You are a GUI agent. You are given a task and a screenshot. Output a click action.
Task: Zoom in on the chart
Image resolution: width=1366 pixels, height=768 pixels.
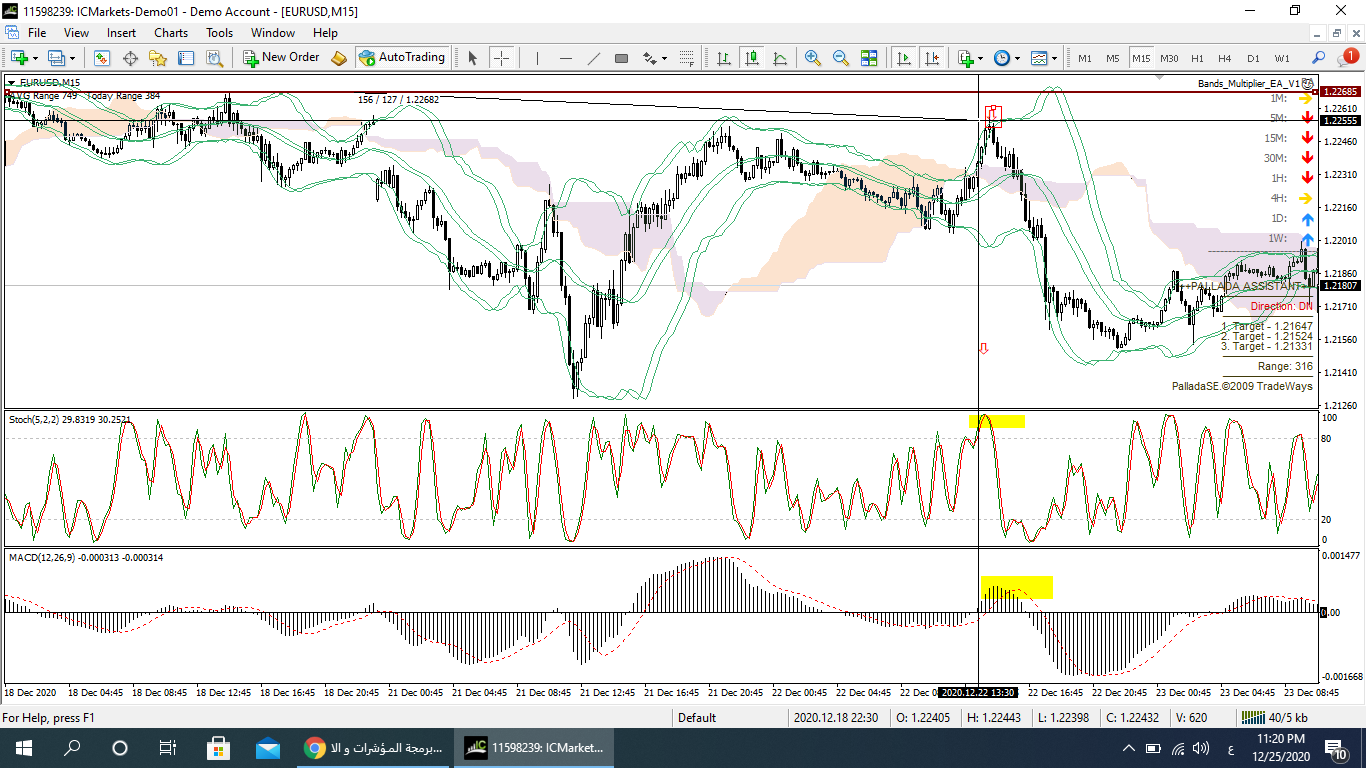(x=812, y=58)
